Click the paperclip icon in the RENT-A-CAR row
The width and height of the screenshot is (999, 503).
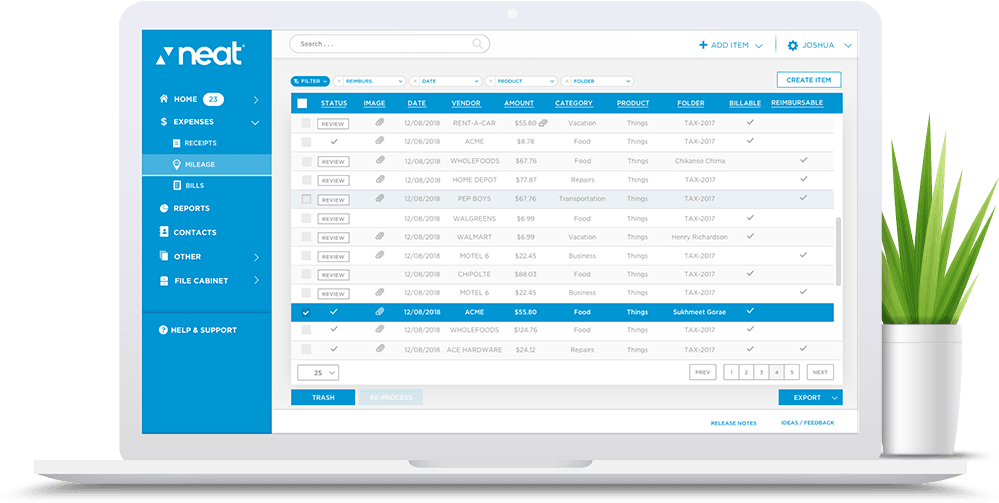pyautogui.click(x=379, y=123)
